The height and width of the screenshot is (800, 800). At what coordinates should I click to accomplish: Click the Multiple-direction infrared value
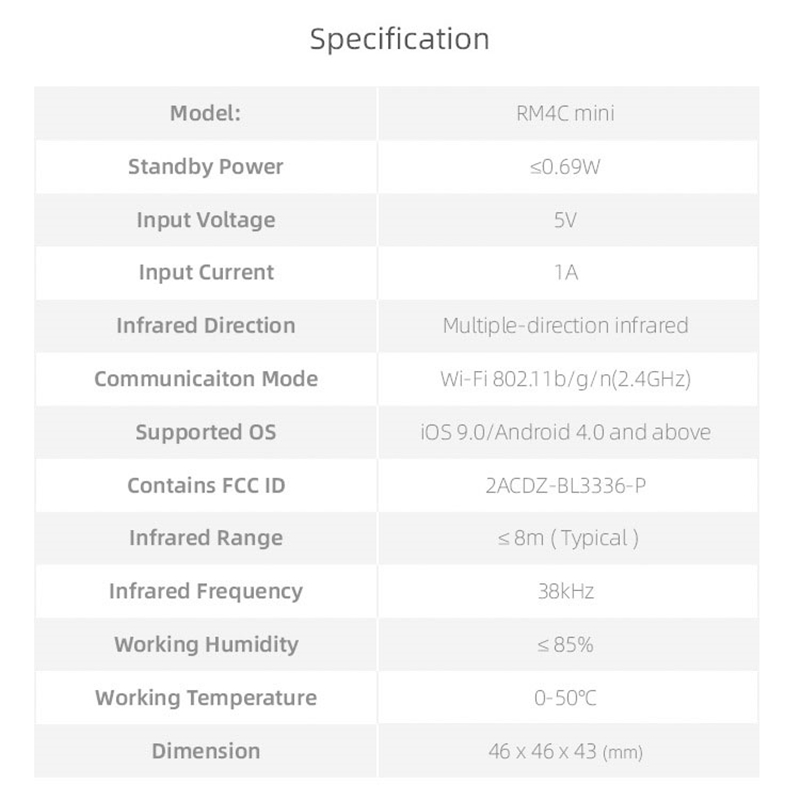565,326
